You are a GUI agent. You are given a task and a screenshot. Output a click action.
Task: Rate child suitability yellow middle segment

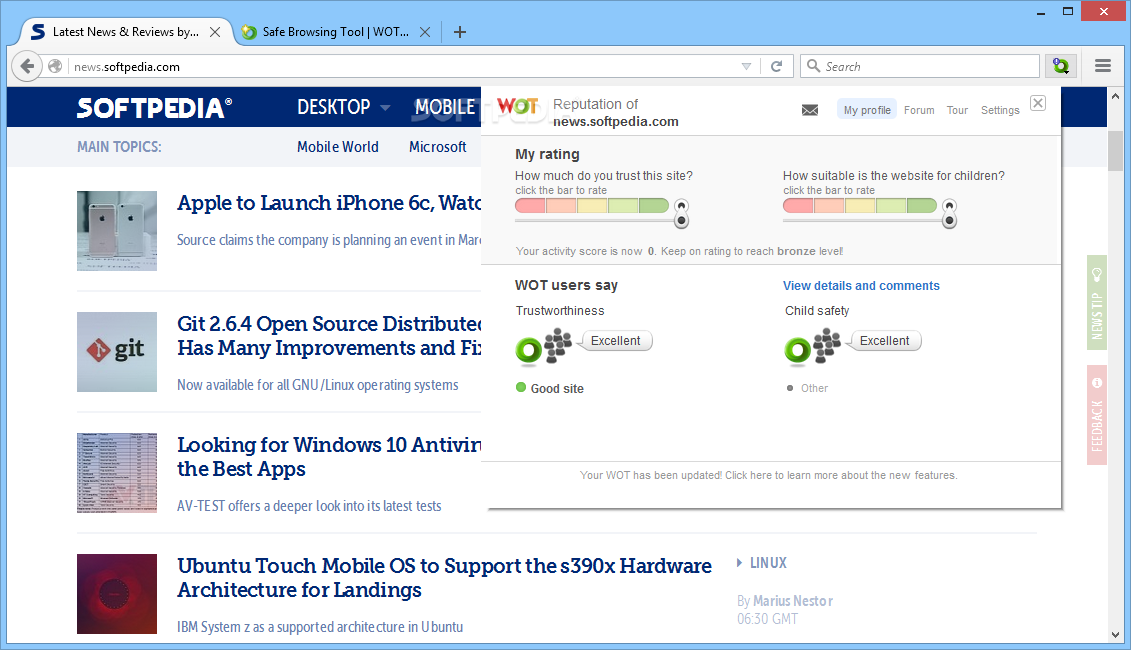click(x=860, y=206)
